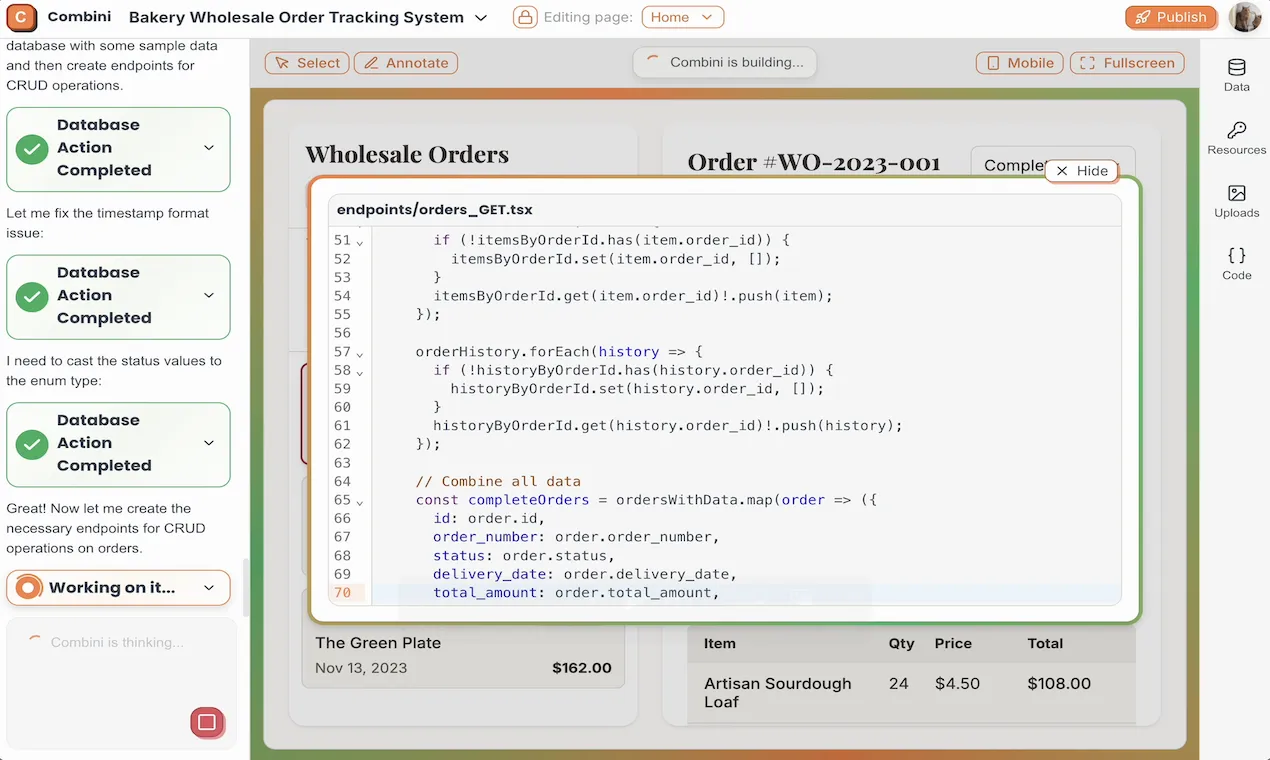
Task: Toggle the Select mode button
Action: [307, 63]
